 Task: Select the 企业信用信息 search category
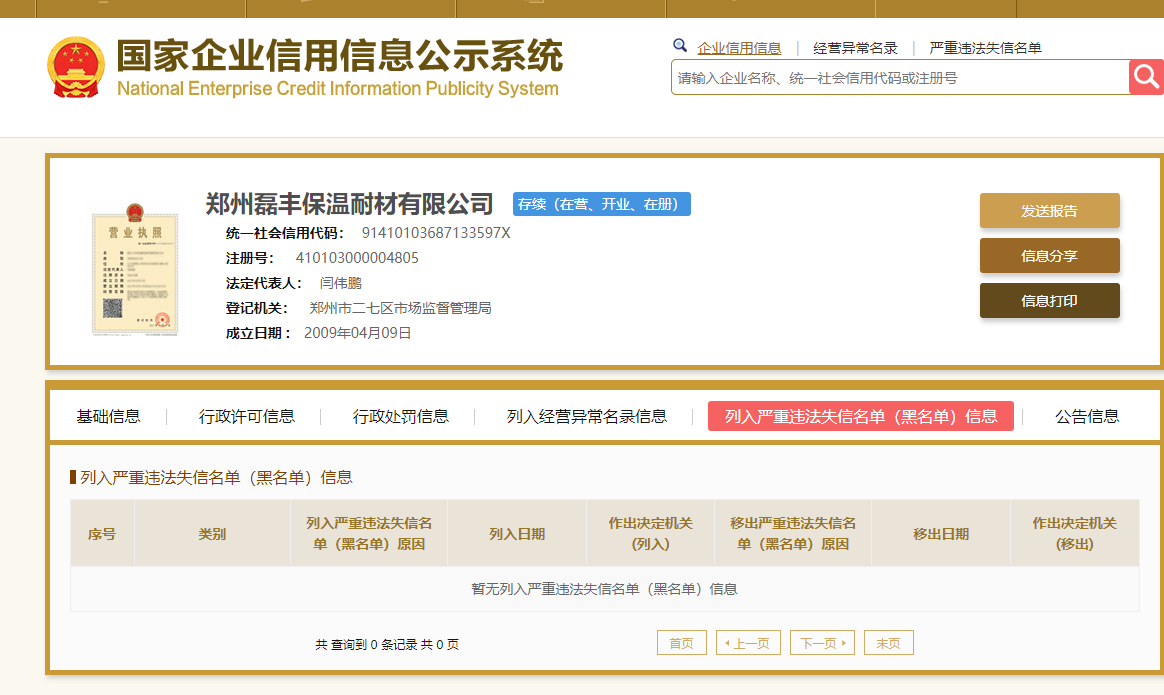coord(739,48)
